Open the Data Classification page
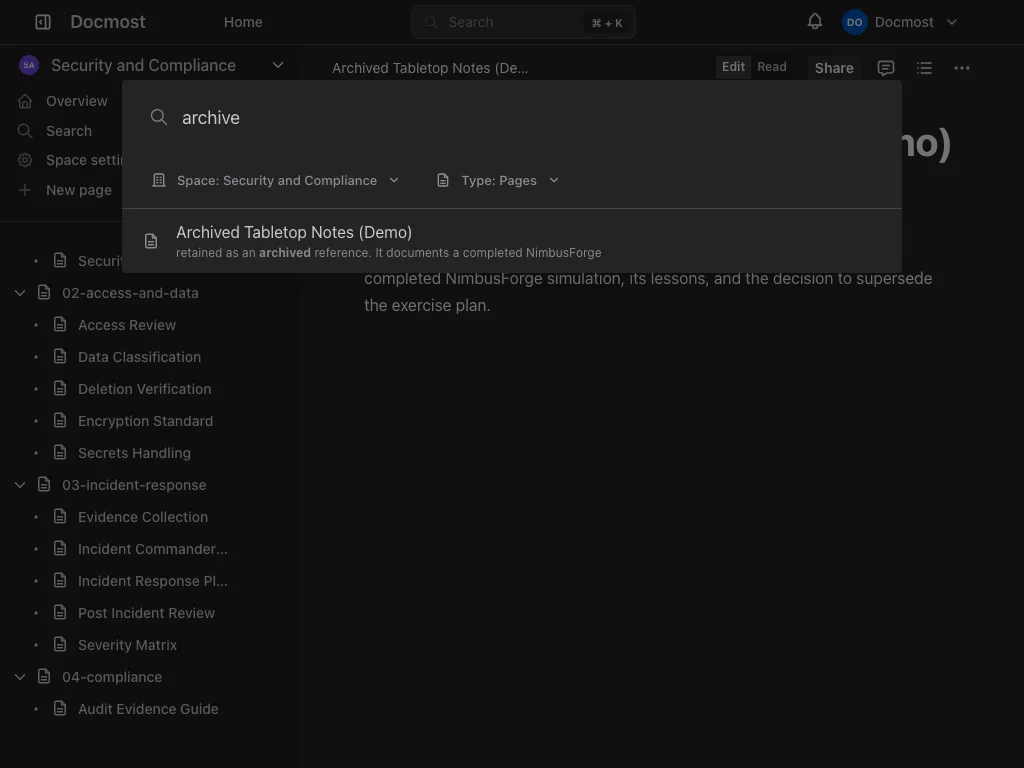 139,357
